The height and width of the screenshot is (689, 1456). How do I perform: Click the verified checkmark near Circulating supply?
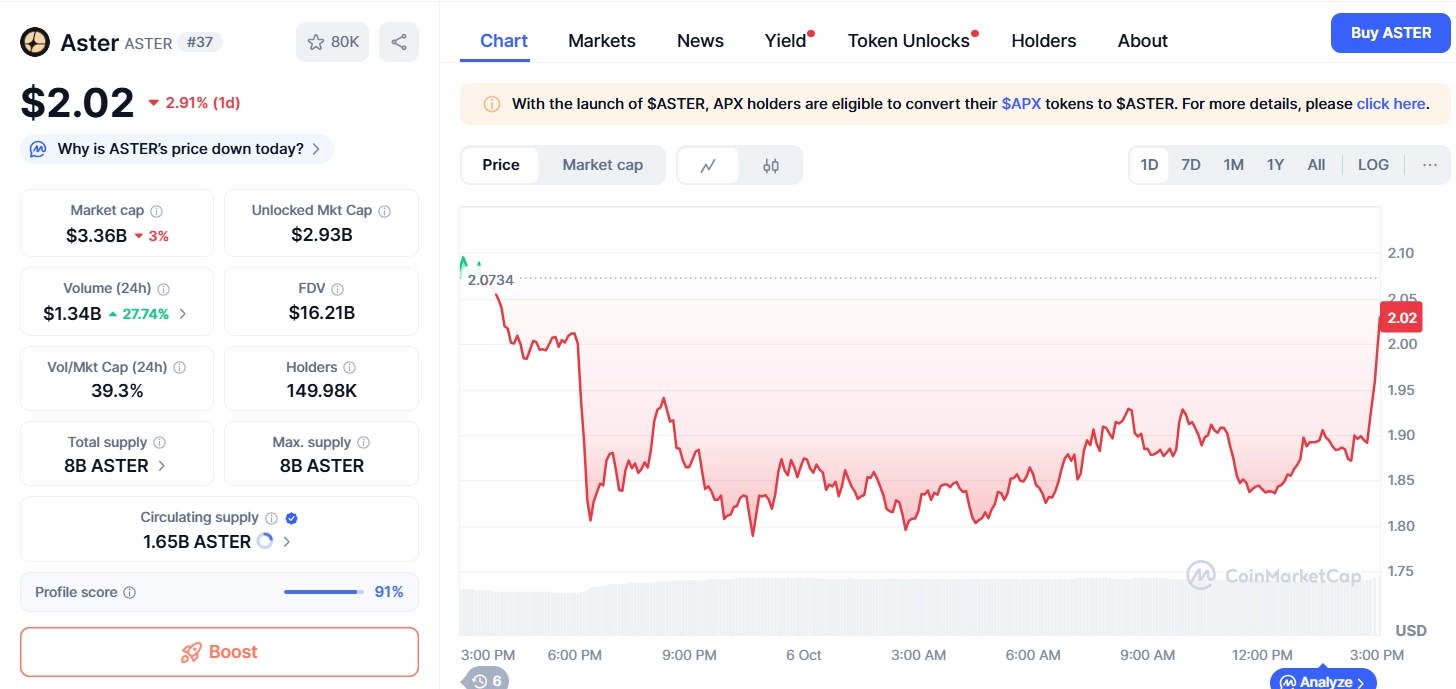[290, 517]
